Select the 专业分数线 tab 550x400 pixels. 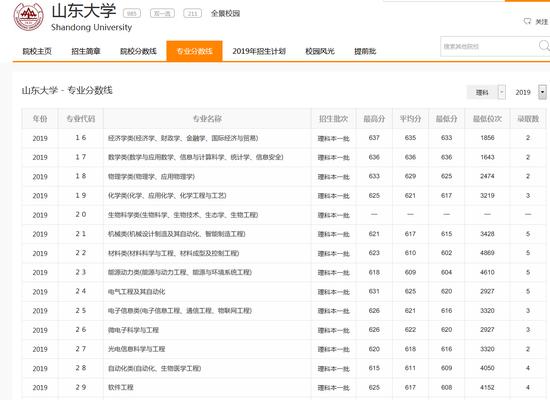(x=194, y=51)
